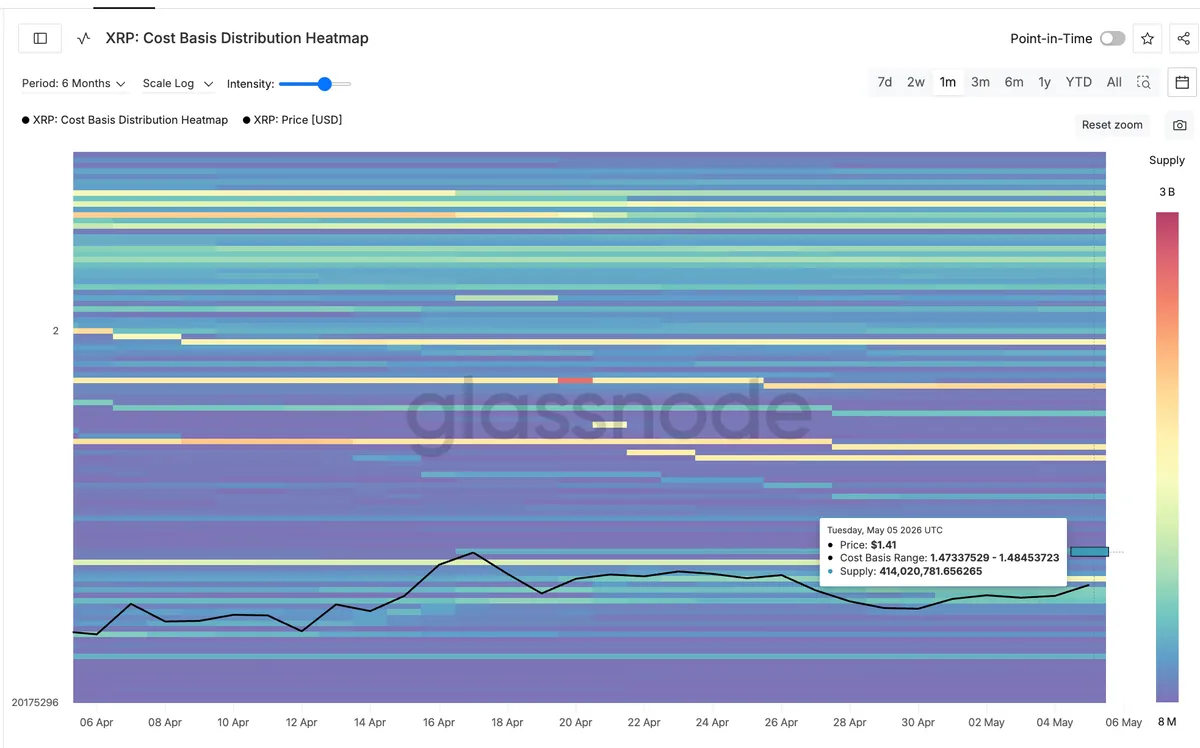Select the All time range
Image resolution: width=1200 pixels, height=748 pixels.
click(x=1114, y=82)
